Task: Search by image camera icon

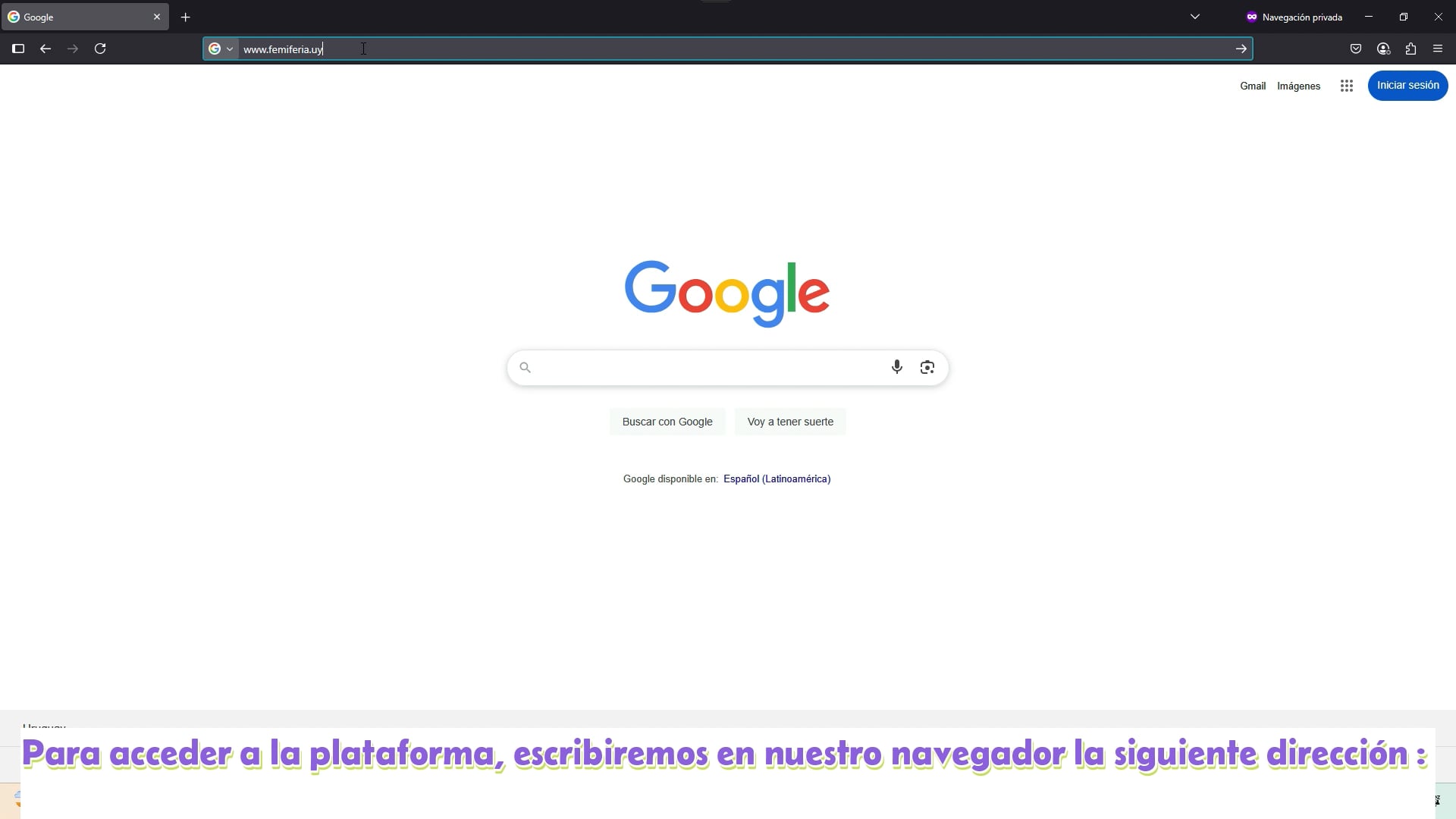Action: coord(927,367)
